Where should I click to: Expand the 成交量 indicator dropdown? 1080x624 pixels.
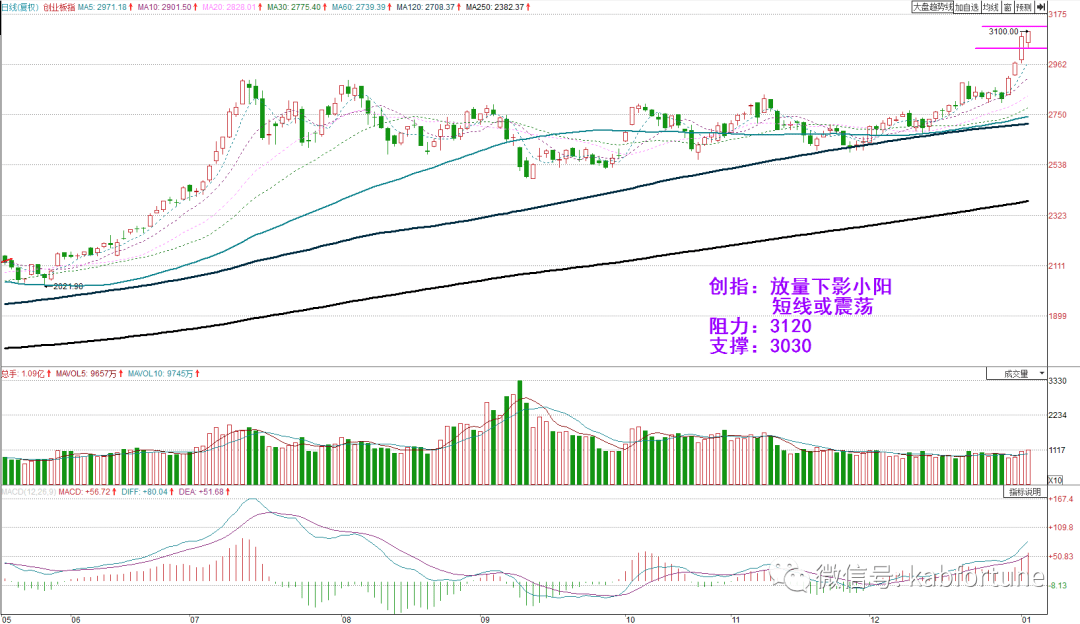[x=1017, y=373]
